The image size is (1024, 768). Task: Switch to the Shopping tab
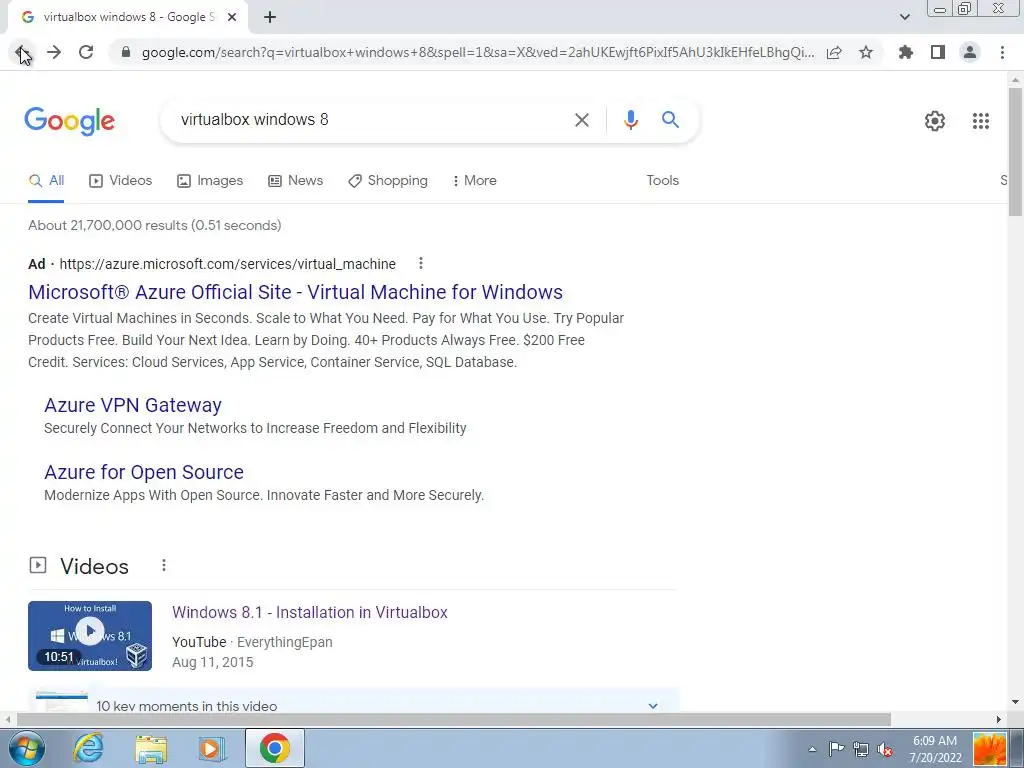pyautogui.click(x=388, y=181)
